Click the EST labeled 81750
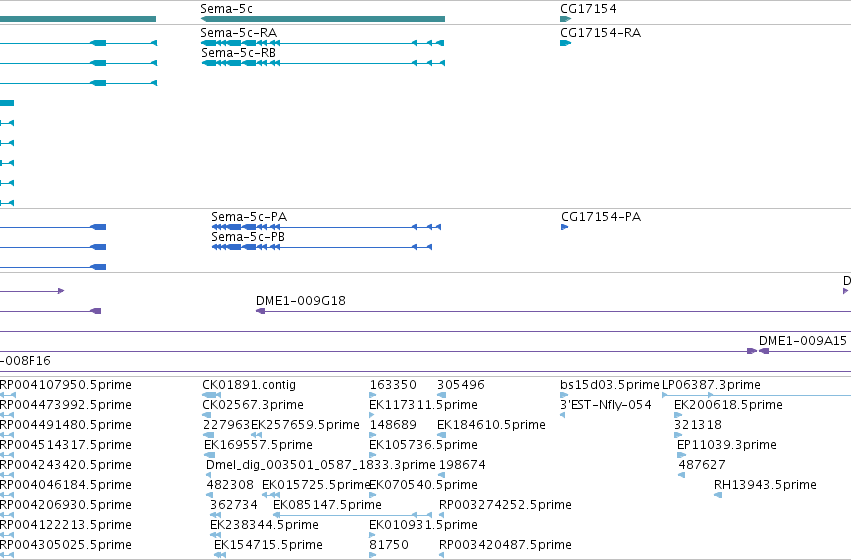851x560 pixels. (389, 545)
